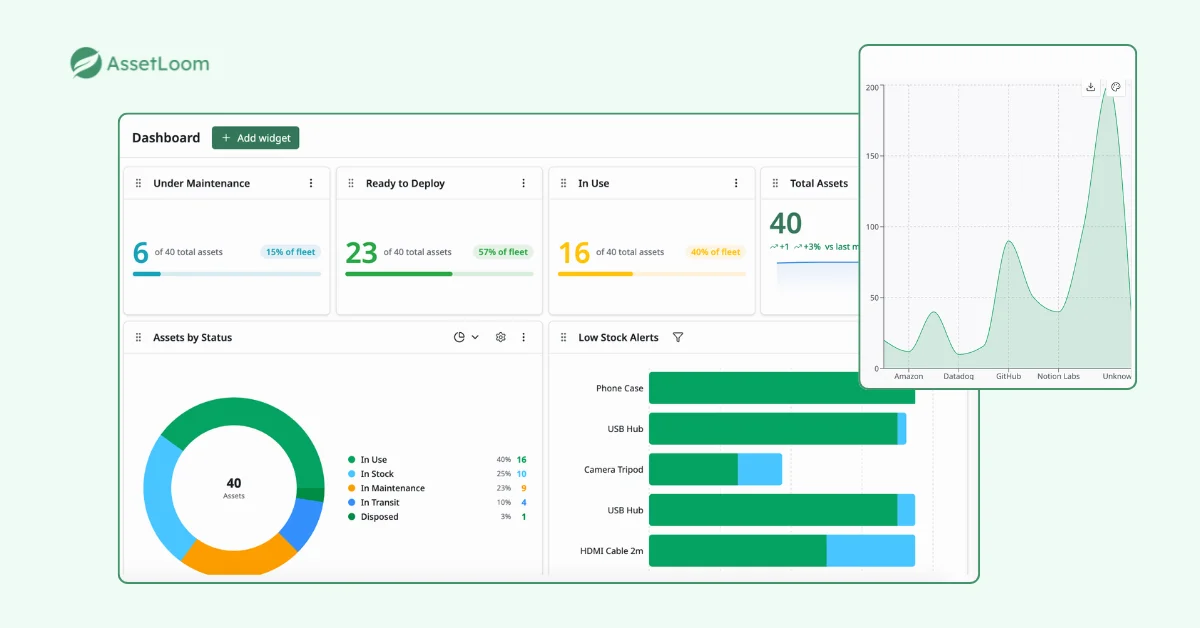Open the In Use card kebab menu

point(736,183)
